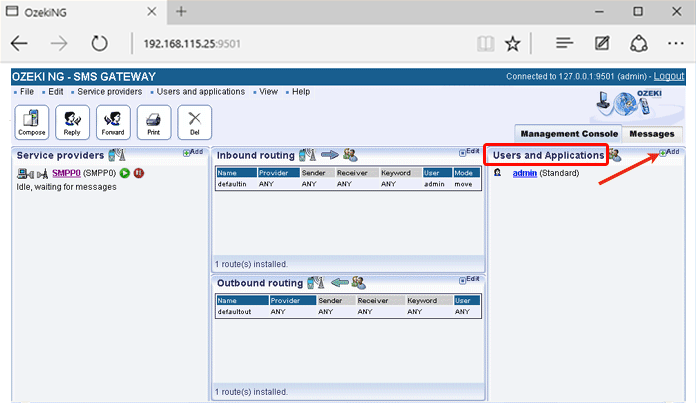Click the Print toolbar icon
Image resolution: width=696 pixels, height=403 pixels.
(x=154, y=122)
